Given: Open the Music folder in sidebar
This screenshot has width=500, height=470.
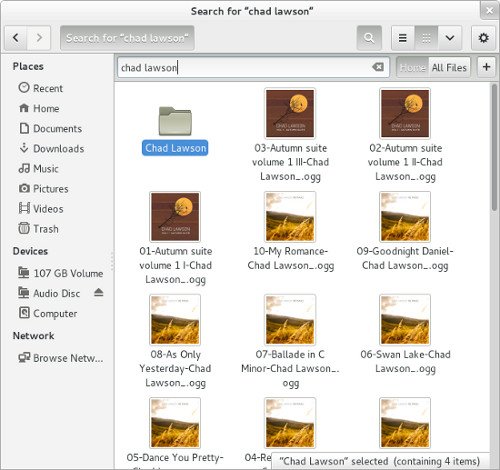Looking at the screenshot, I should pos(57,169).
